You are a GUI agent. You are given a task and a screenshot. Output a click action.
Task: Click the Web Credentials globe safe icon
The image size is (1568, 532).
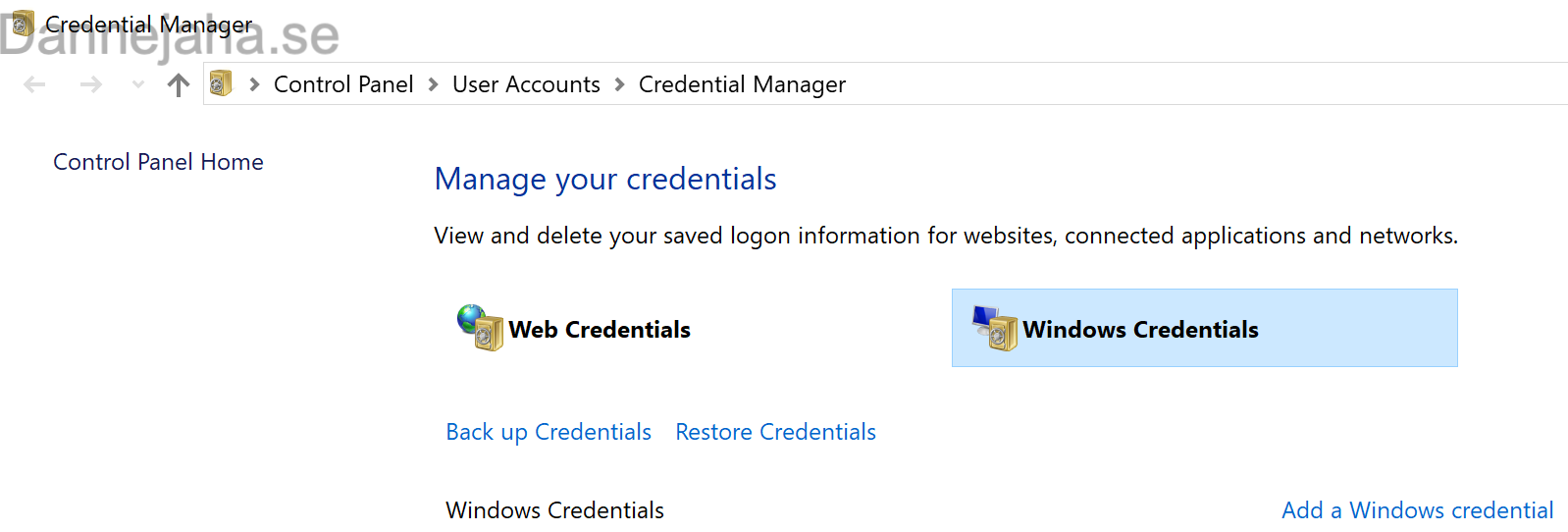pos(480,327)
